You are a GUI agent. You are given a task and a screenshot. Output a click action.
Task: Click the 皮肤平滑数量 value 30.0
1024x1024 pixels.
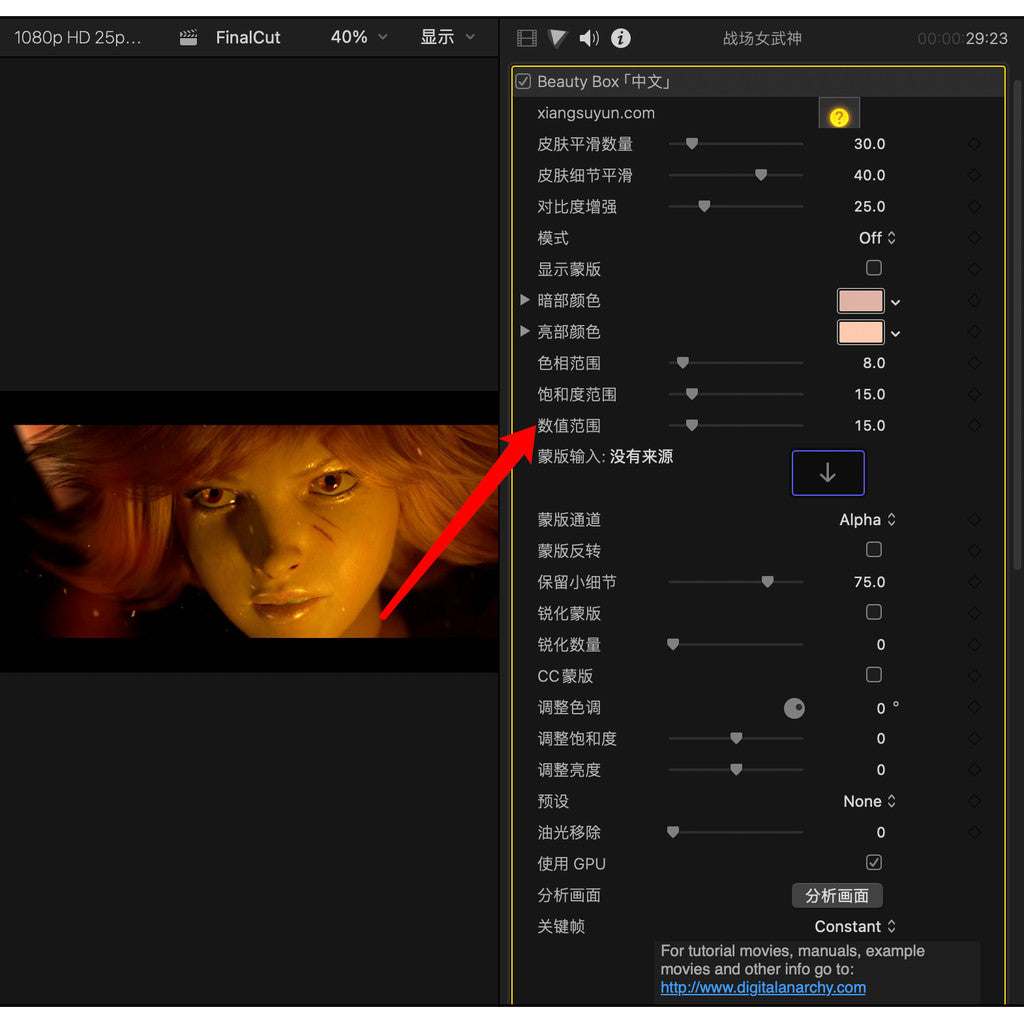click(x=869, y=144)
